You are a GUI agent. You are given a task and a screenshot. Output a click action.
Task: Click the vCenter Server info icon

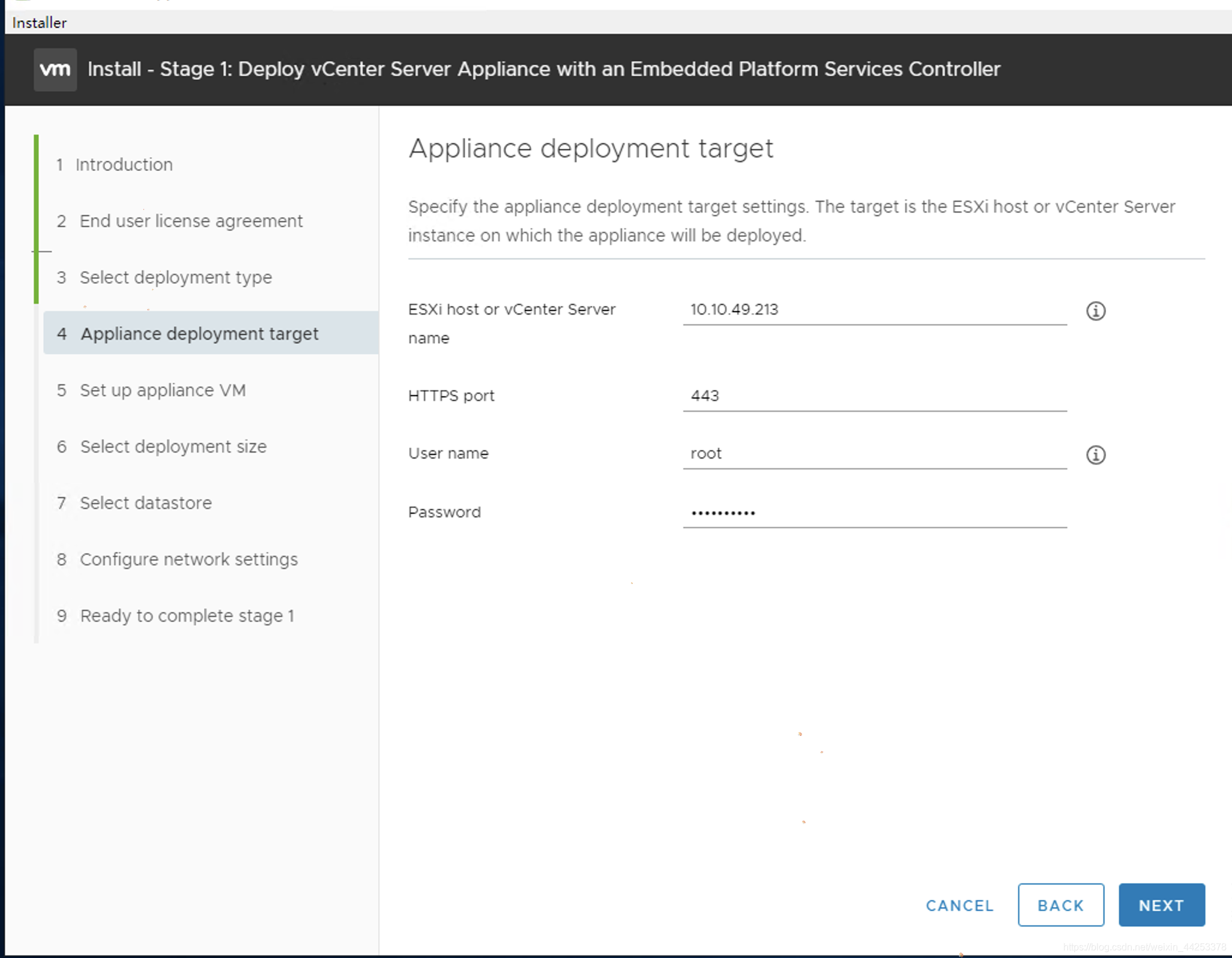(1096, 310)
